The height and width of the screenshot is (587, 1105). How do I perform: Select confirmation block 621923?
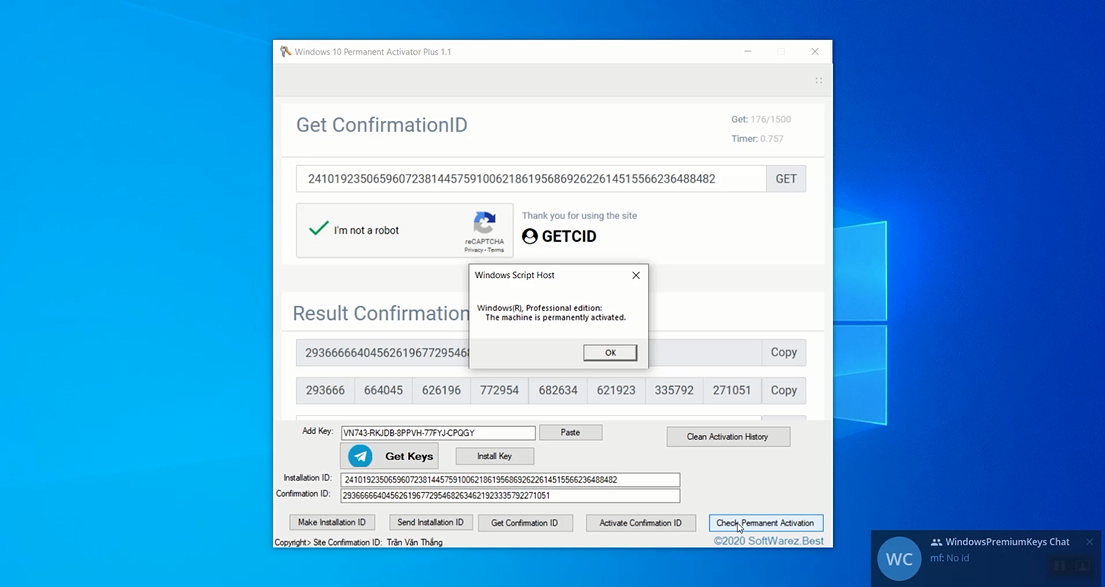coord(616,390)
